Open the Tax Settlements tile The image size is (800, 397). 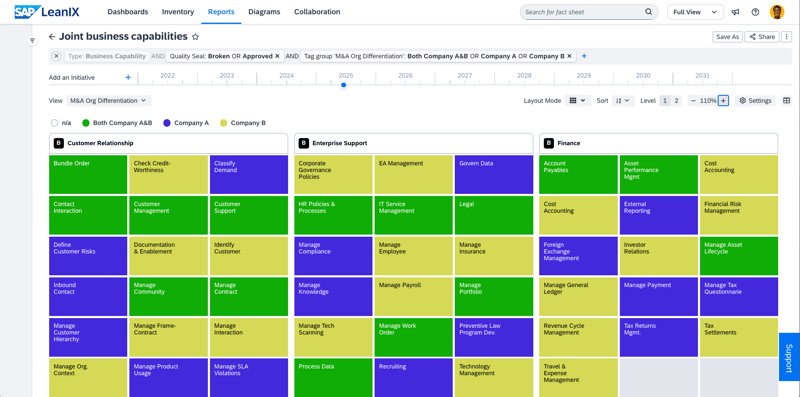tap(739, 337)
